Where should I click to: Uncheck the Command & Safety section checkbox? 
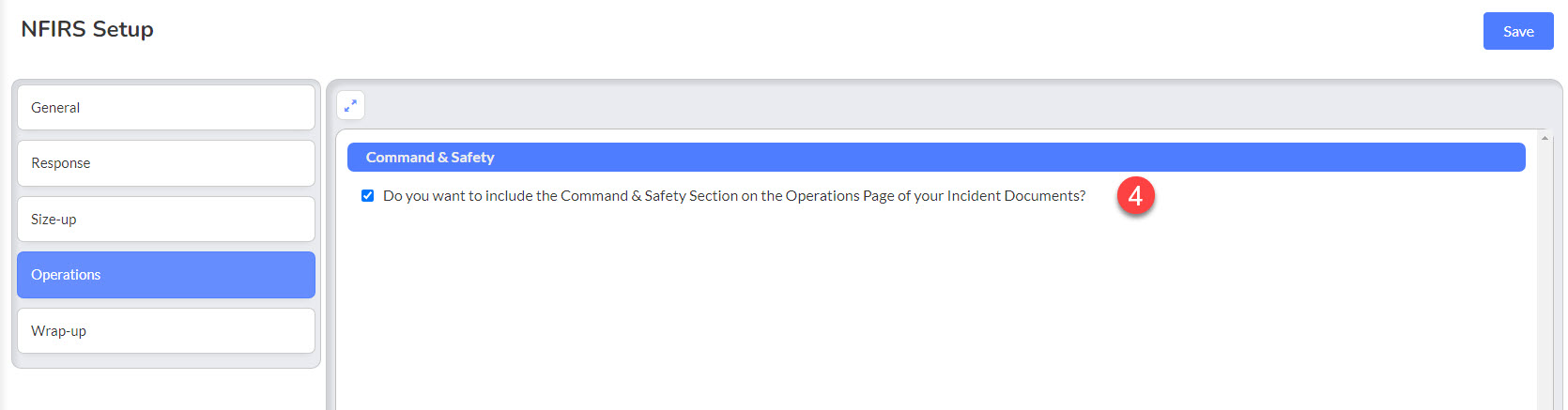(x=368, y=196)
